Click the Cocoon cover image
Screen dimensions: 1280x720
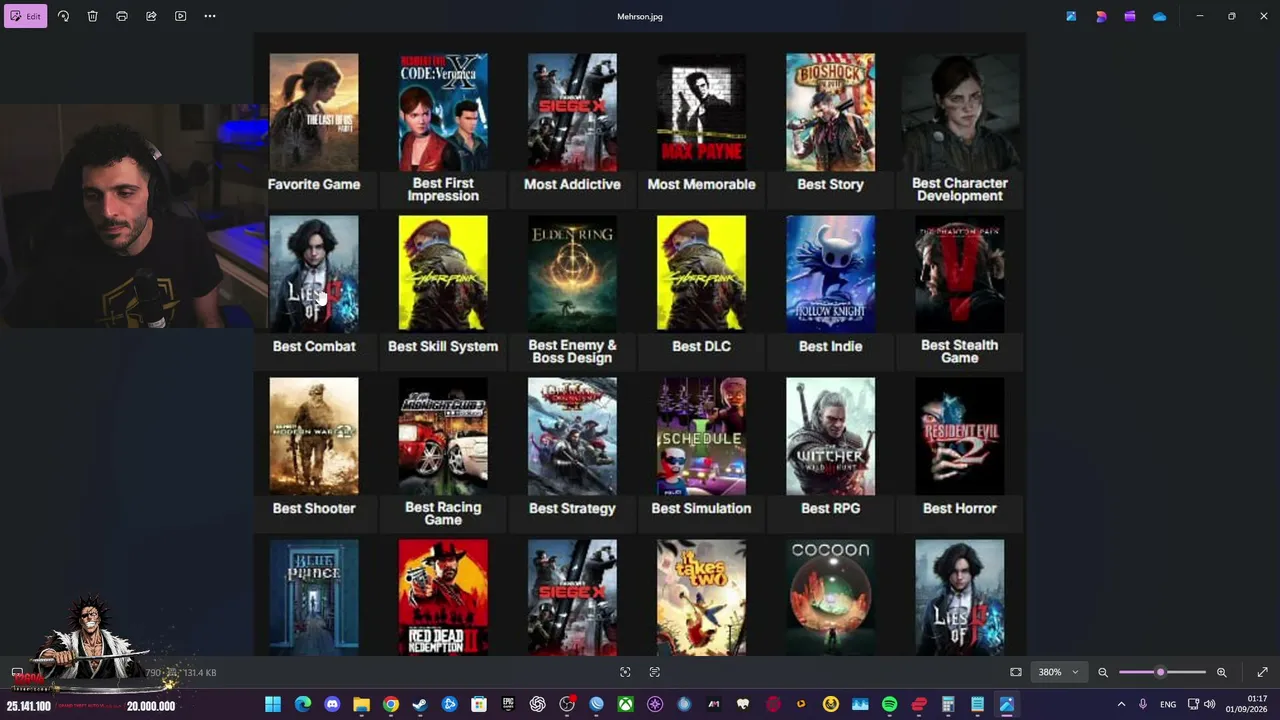(830, 597)
